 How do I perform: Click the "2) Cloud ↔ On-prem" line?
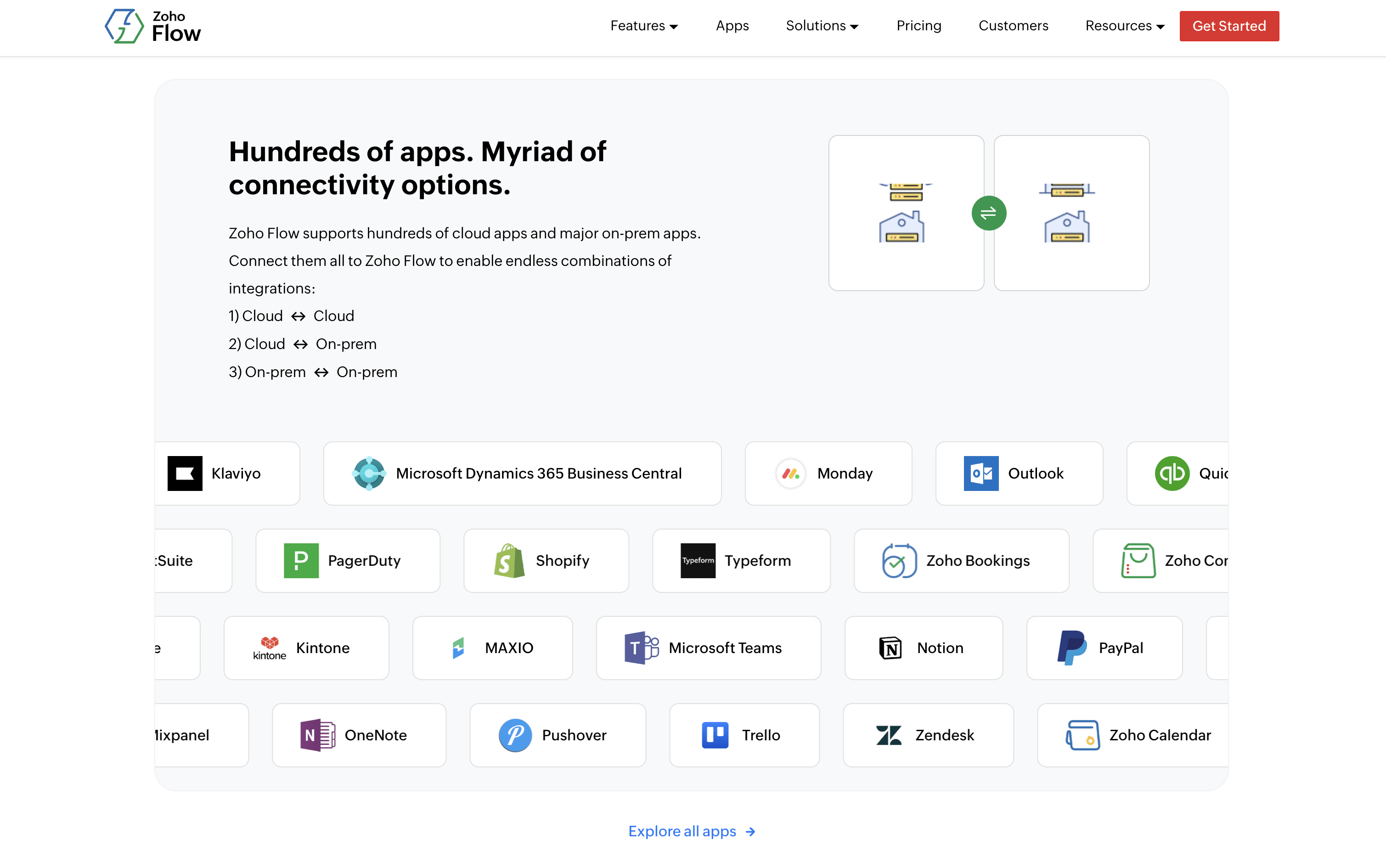point(303,344)
